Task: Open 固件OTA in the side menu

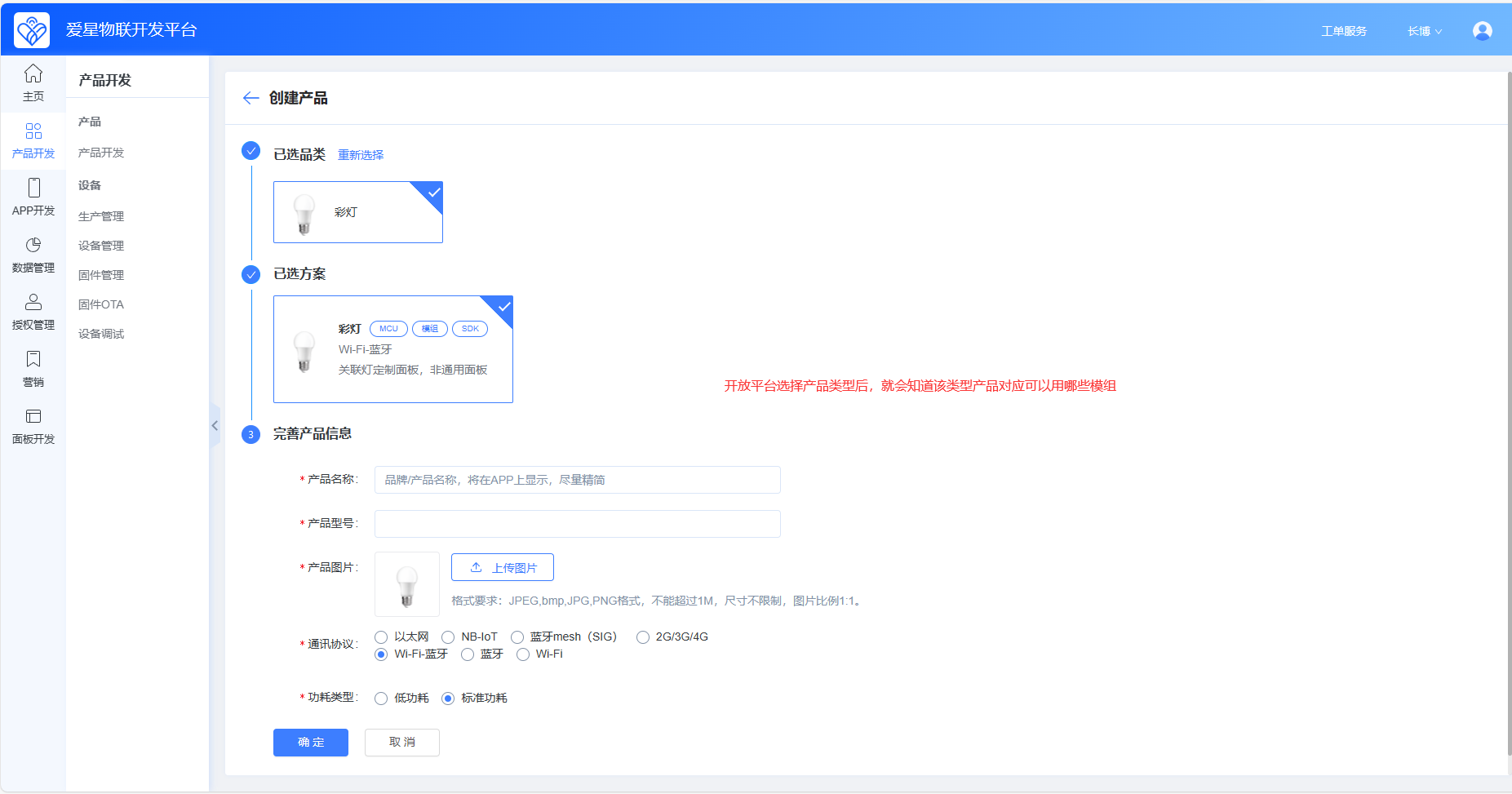Action: coord(101,304)
